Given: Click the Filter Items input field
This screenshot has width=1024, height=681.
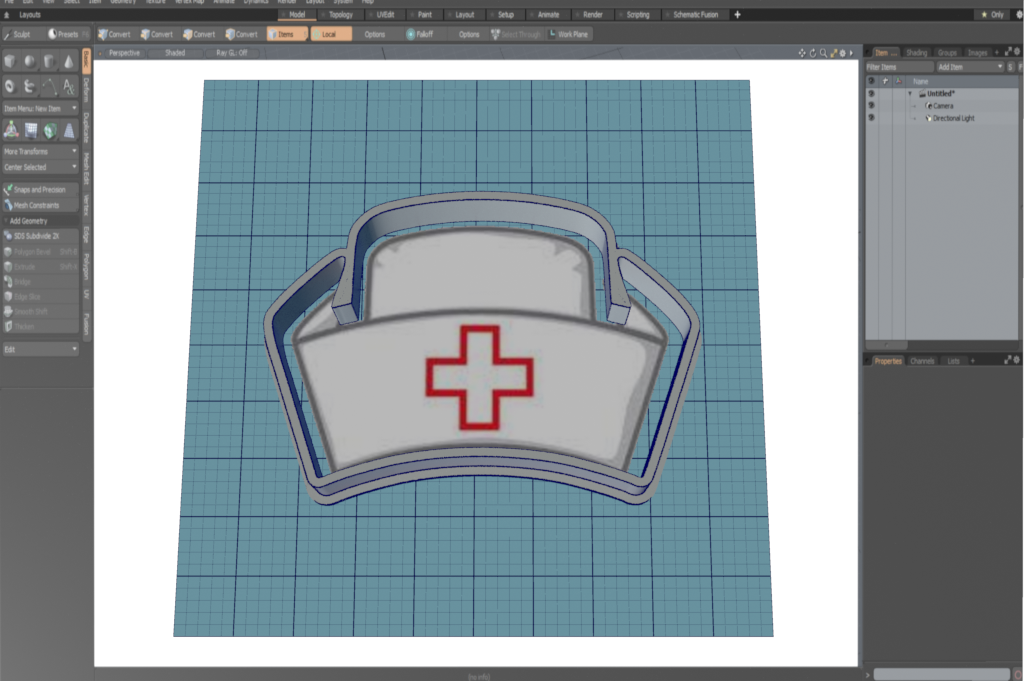Looking at the screenshot, I should click(898, 66).
